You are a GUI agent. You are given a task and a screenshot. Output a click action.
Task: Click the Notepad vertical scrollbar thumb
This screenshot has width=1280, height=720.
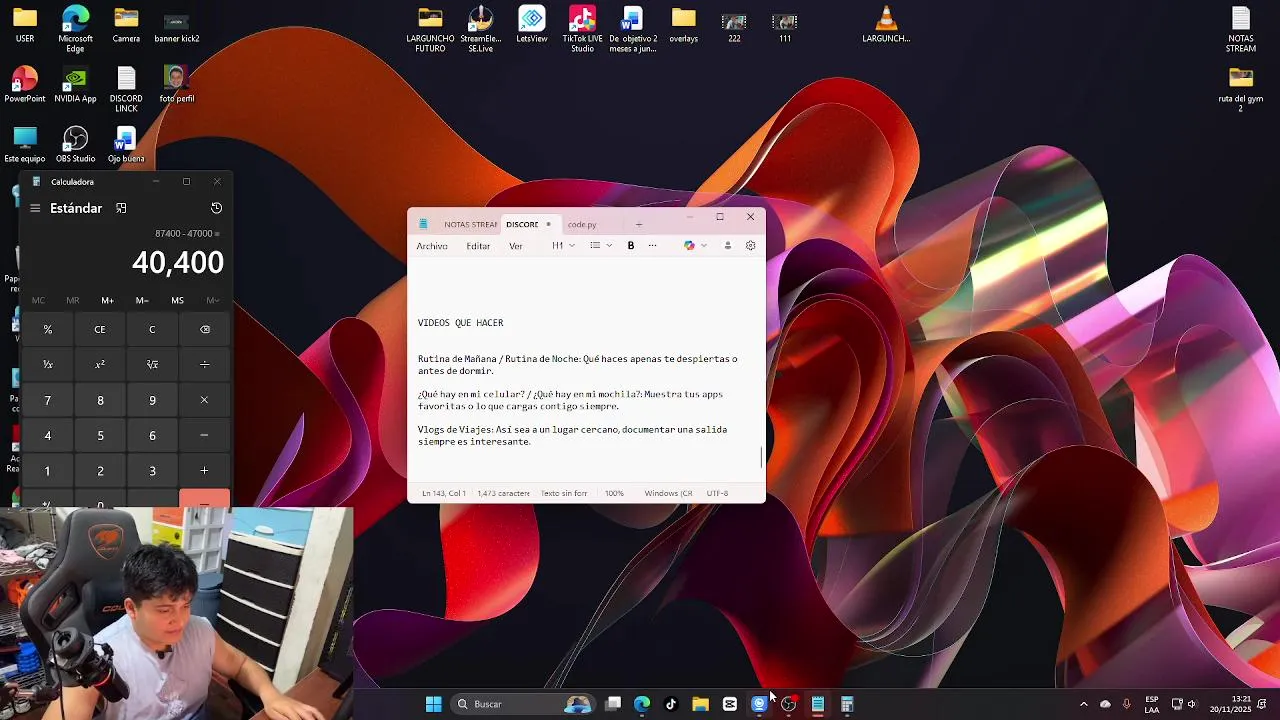pos(762,456)
